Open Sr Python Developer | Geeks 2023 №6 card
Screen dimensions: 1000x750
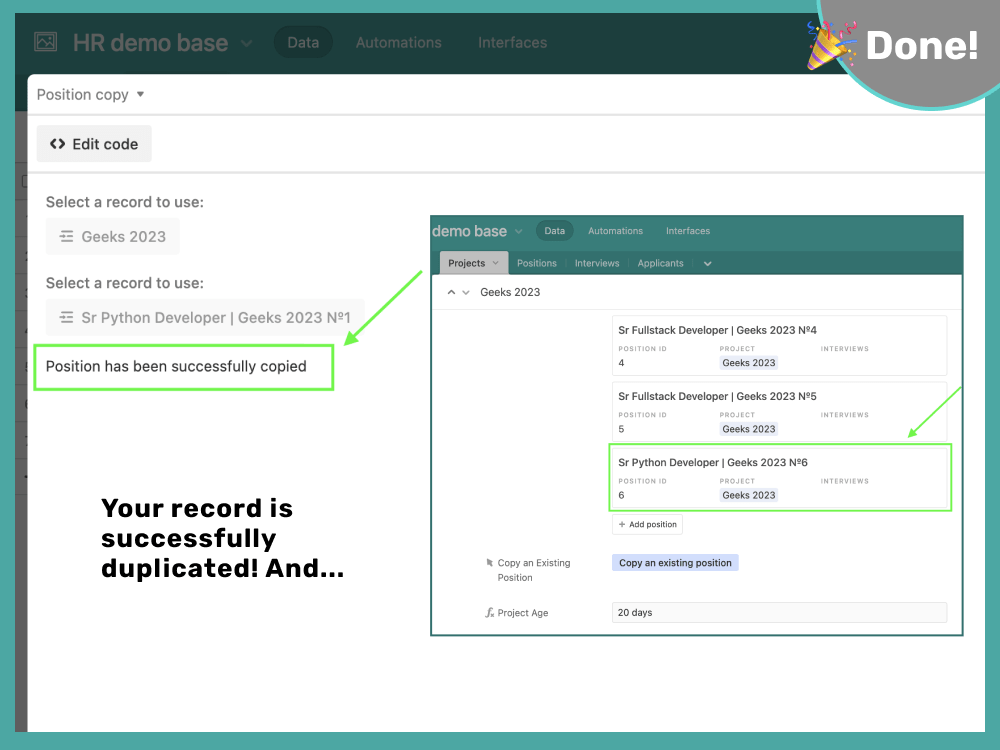click(x=779, y=478)
